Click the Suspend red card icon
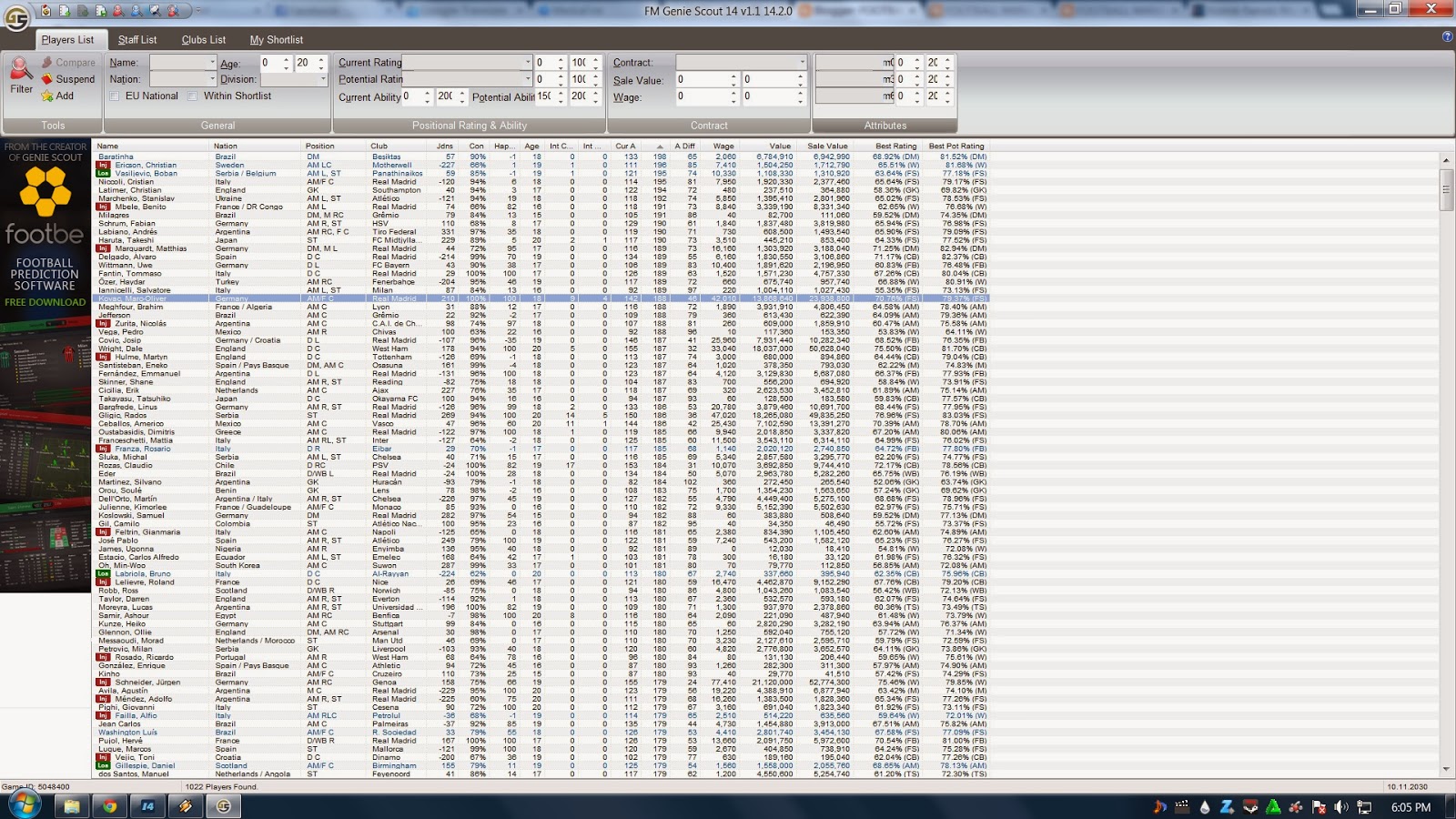This screenshot has height=819, width=1456. [x=47, y=79]
